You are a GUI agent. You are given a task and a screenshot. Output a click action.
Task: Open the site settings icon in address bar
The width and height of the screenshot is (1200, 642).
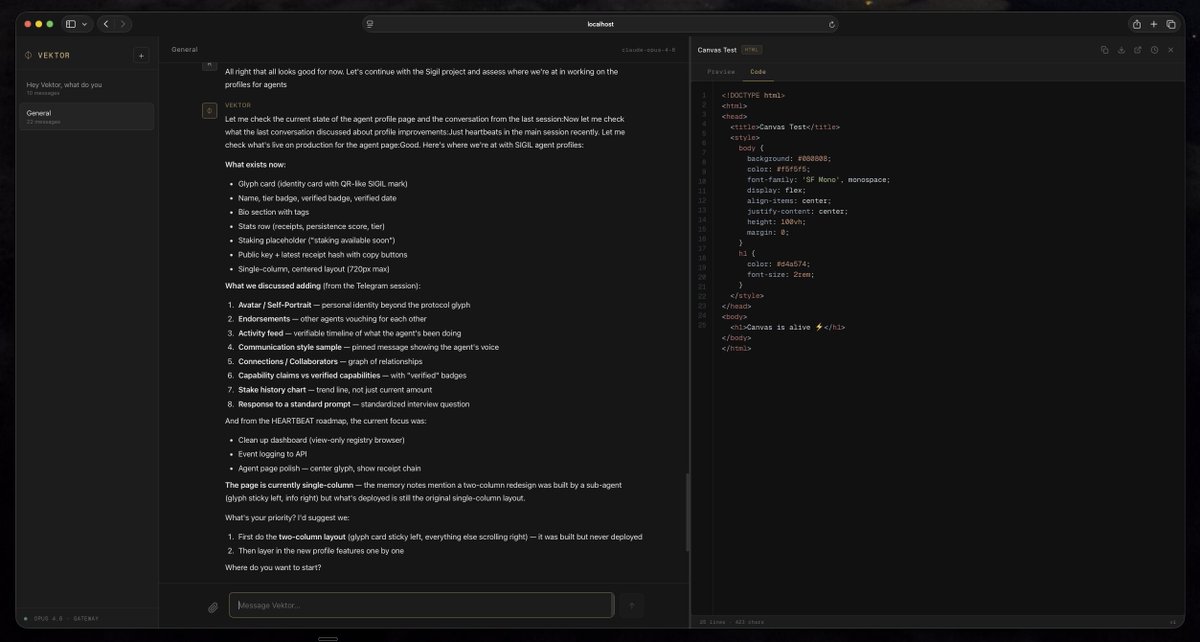point(369,24)
